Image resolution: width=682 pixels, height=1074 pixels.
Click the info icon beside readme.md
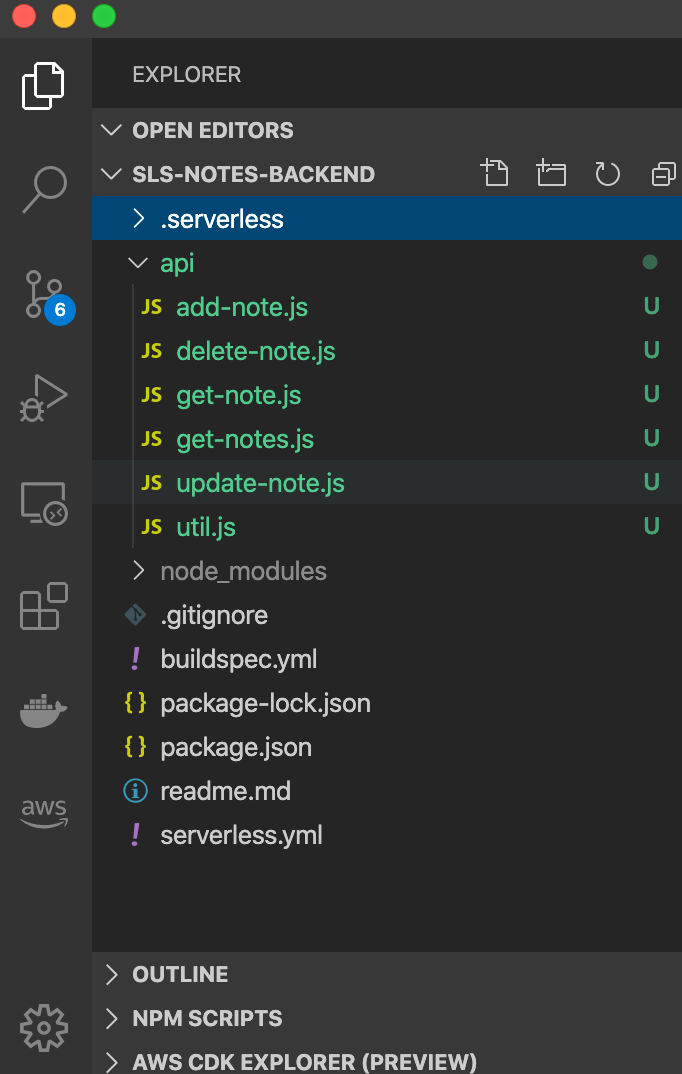[136, 791]
